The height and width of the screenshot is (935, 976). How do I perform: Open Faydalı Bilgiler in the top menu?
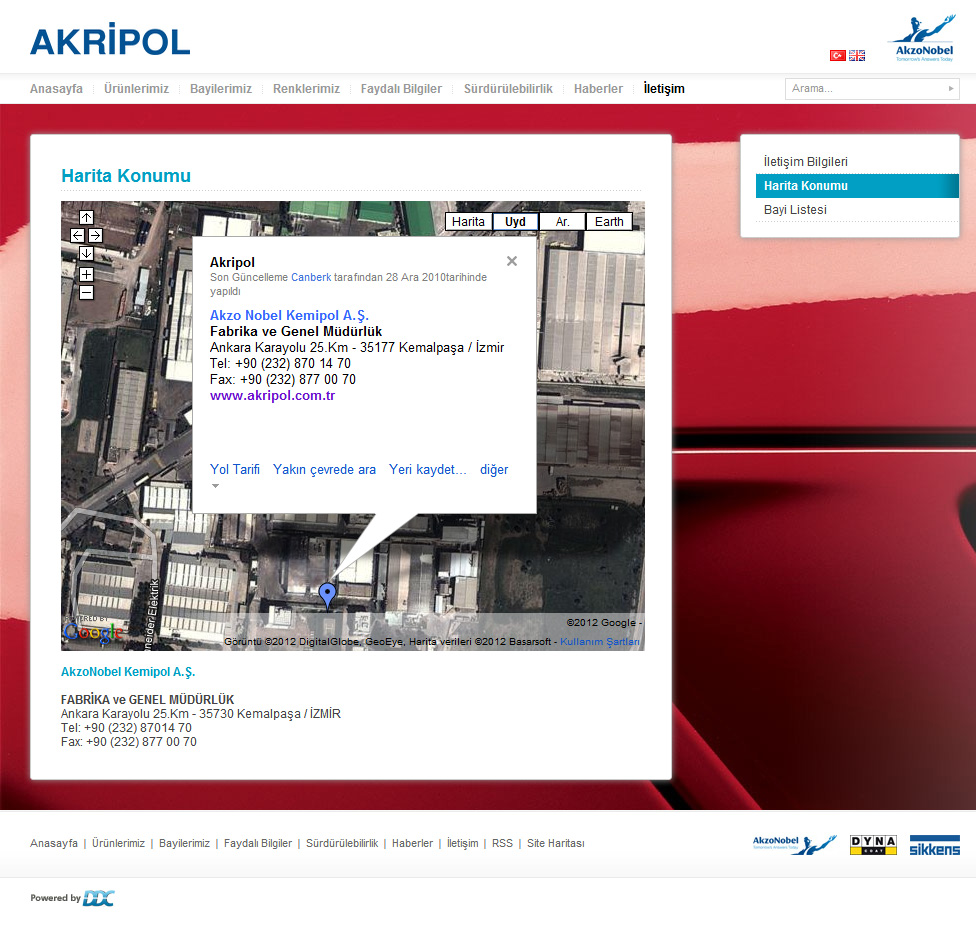coord(401,88)
